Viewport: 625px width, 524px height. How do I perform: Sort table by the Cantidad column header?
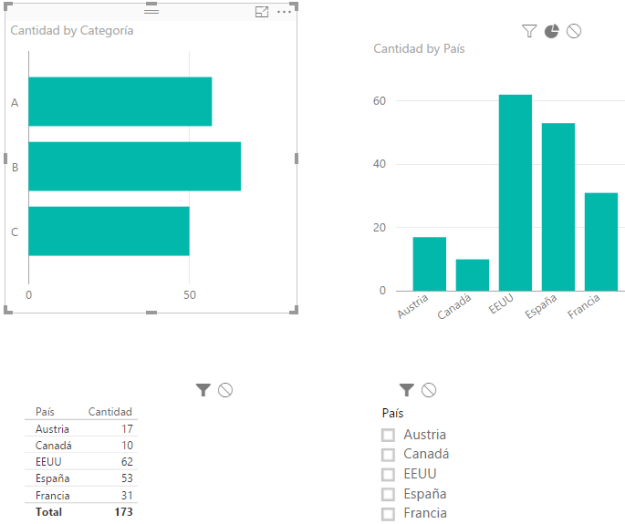(x=110, y=412)
